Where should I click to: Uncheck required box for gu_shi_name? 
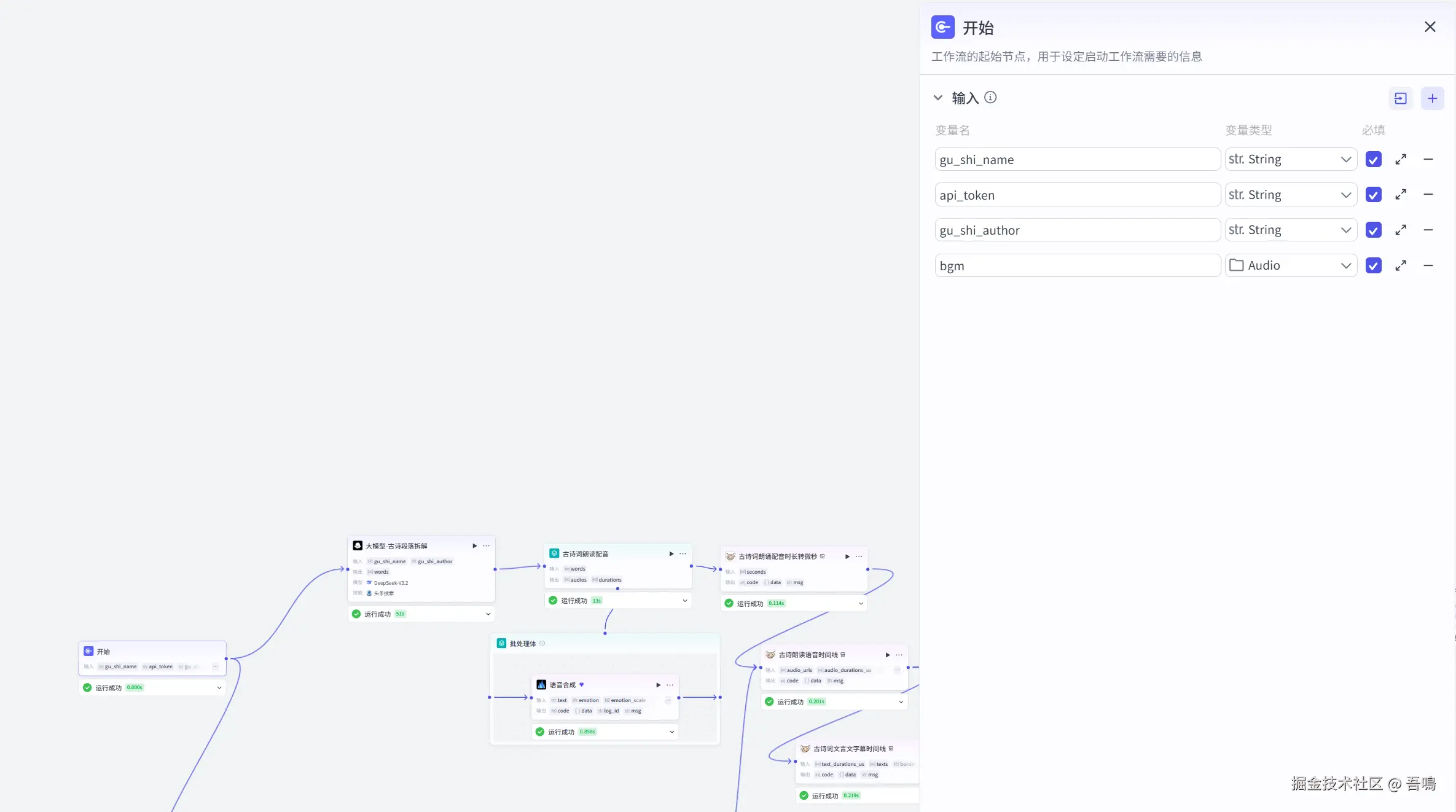coord(1373,160)
